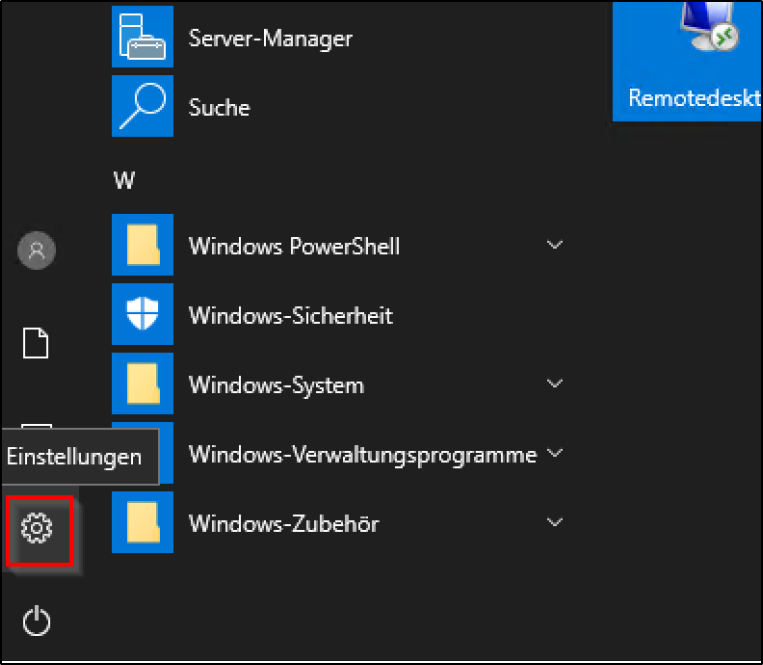Click the Windows PowerShell folder icon
Image resolution: width=763 pixels, height=665 pixels.
click(x=143, y=245)
